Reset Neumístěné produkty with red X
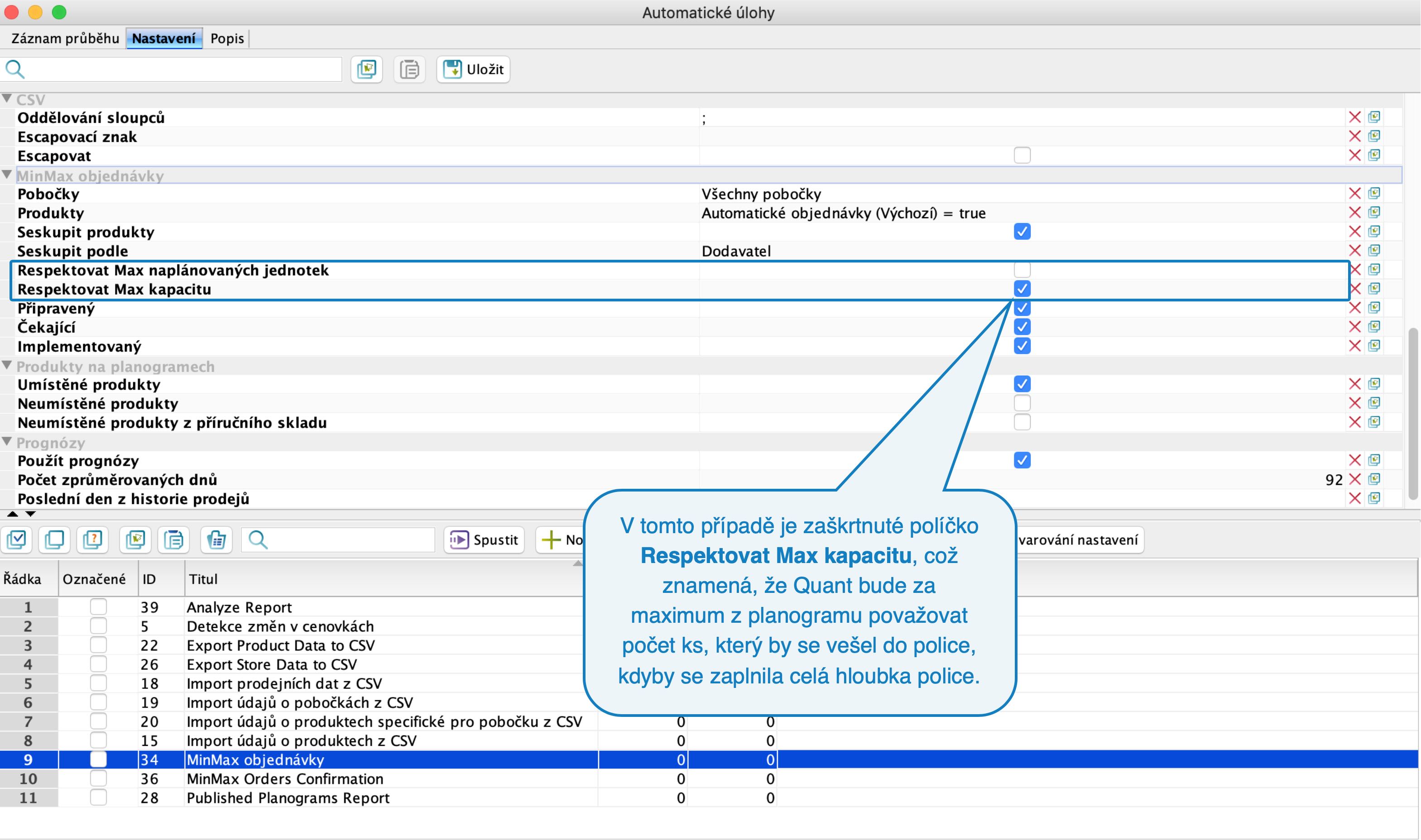The height and width of the screenshot is (840, 1421). pos(1355,403)
